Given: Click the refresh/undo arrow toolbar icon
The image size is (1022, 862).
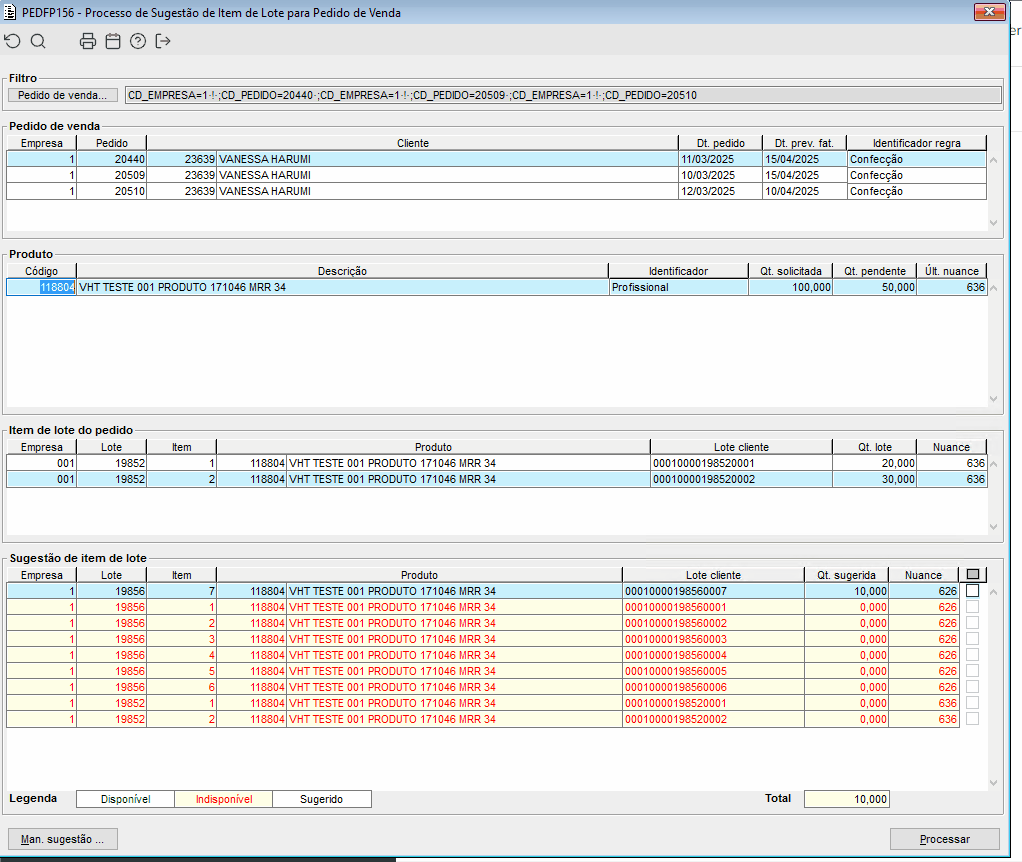Looking at the screenshot, I should [12, 42].
